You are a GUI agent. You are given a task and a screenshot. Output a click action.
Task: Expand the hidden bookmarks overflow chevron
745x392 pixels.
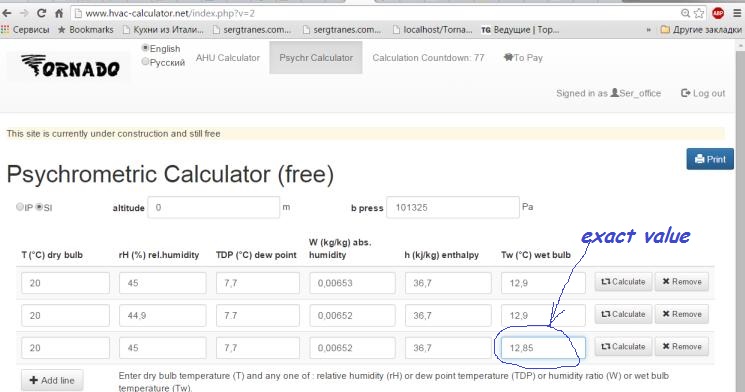pos(649,29)
